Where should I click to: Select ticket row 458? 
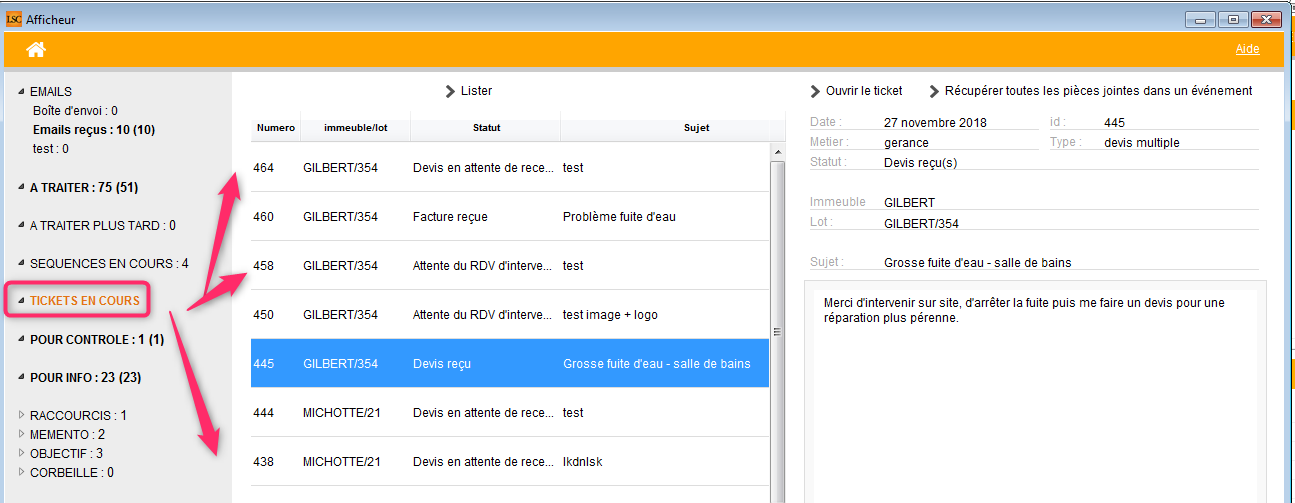[x=510, y=266]
